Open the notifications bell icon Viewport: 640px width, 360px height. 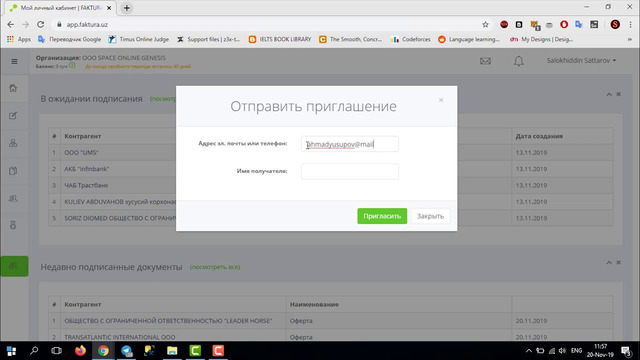[x=519, y=61]
